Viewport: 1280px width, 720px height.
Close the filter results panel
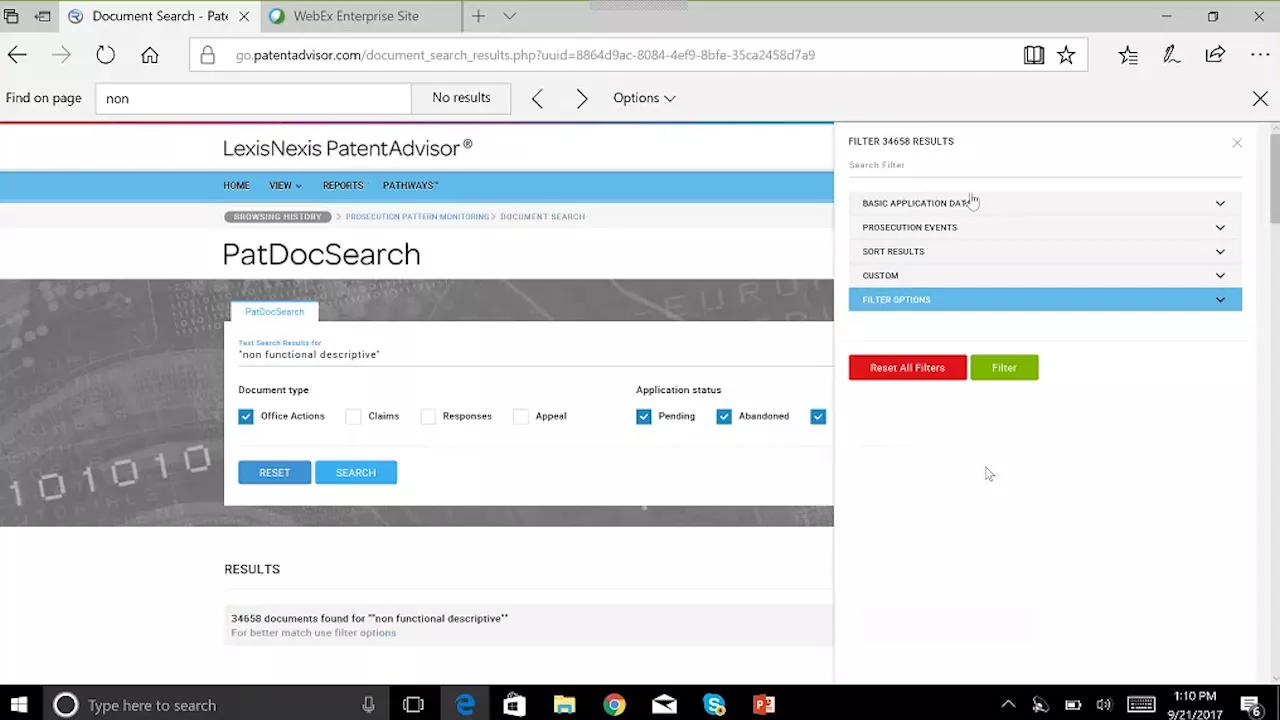click(x=1237, y=143)
